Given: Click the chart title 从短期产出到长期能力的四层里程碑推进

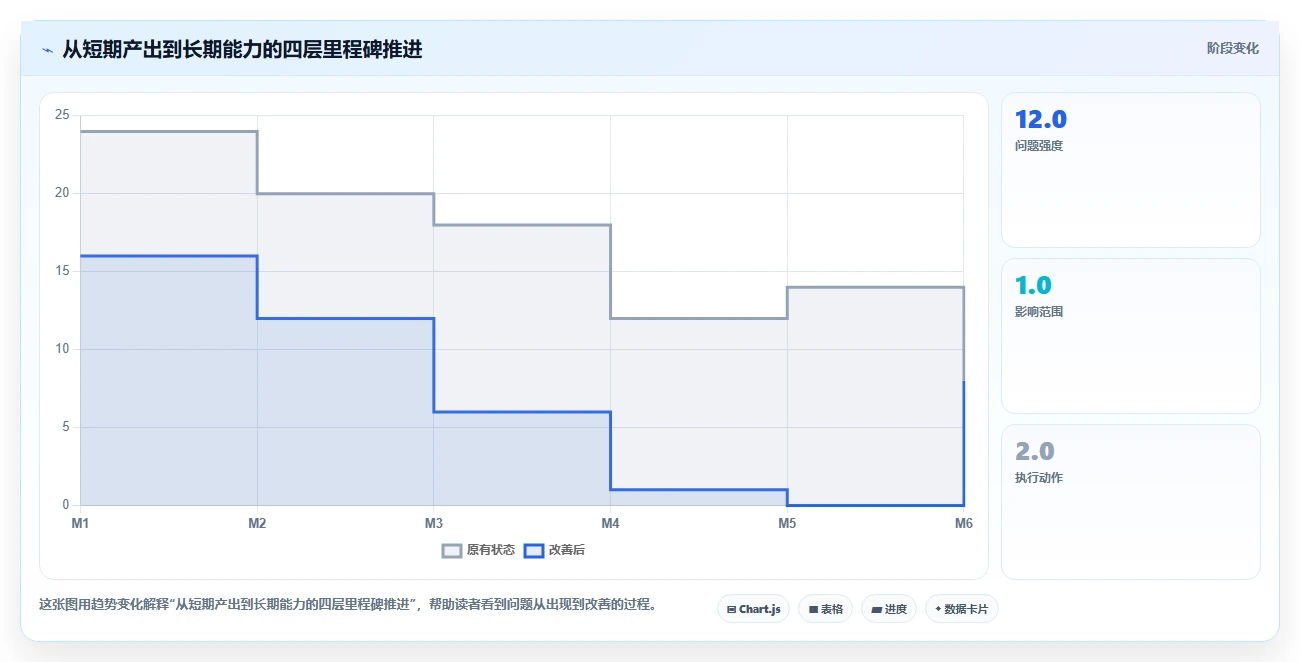Looking at the screenshot, I should pos(242,49).
